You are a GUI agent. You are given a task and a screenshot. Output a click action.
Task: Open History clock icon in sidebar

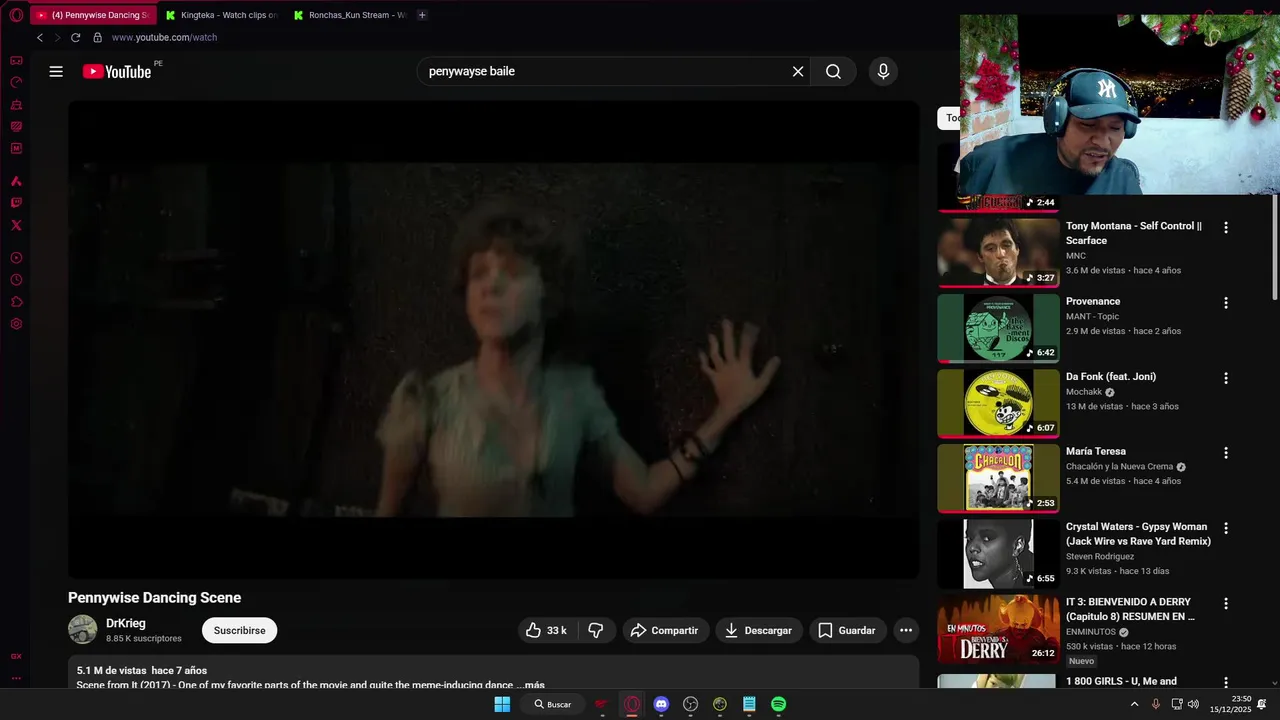[16, 280]
